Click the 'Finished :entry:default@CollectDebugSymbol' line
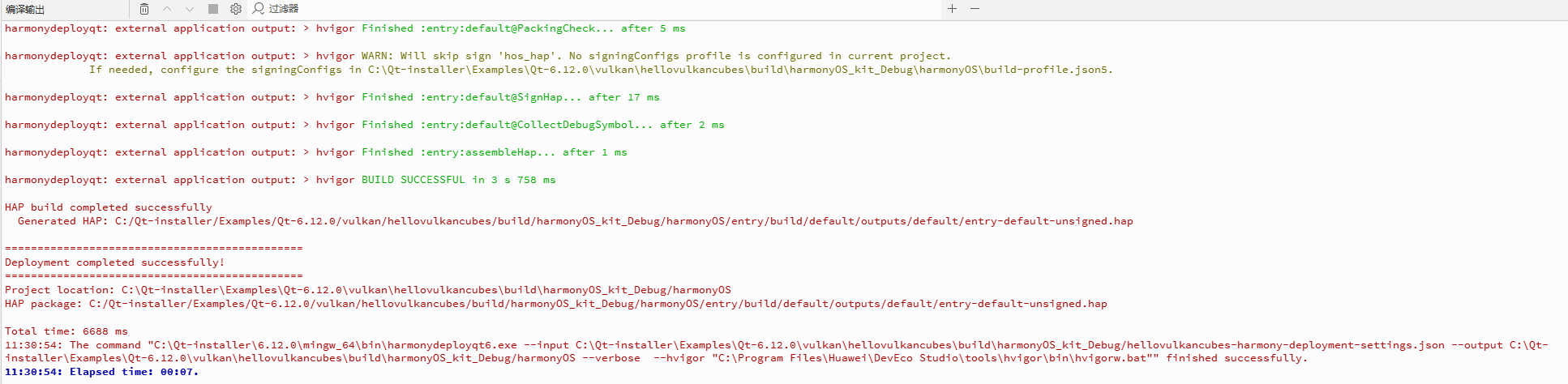1568x384 pixels. pyautogui.click(x=365, y=125)
